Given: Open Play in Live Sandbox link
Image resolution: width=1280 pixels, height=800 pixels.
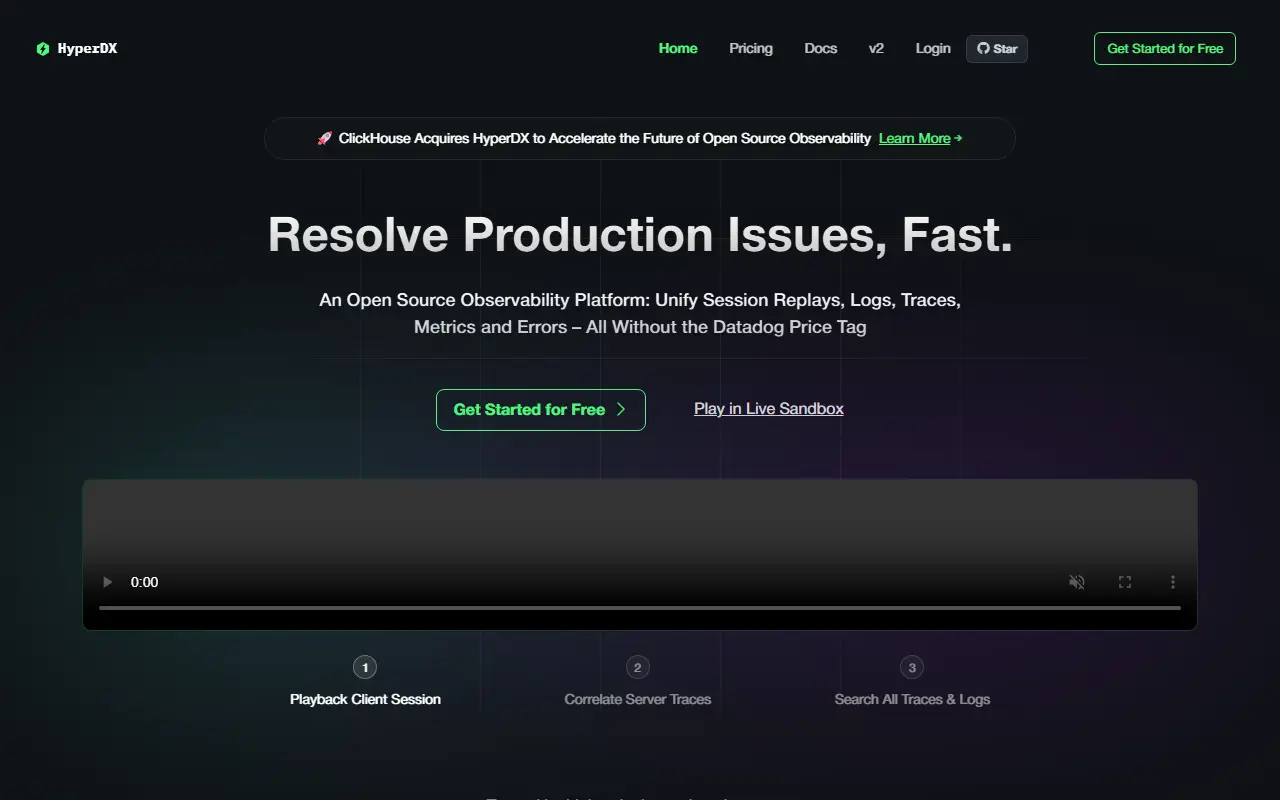Looking at the screenshot, I should (x=769, y=408).
